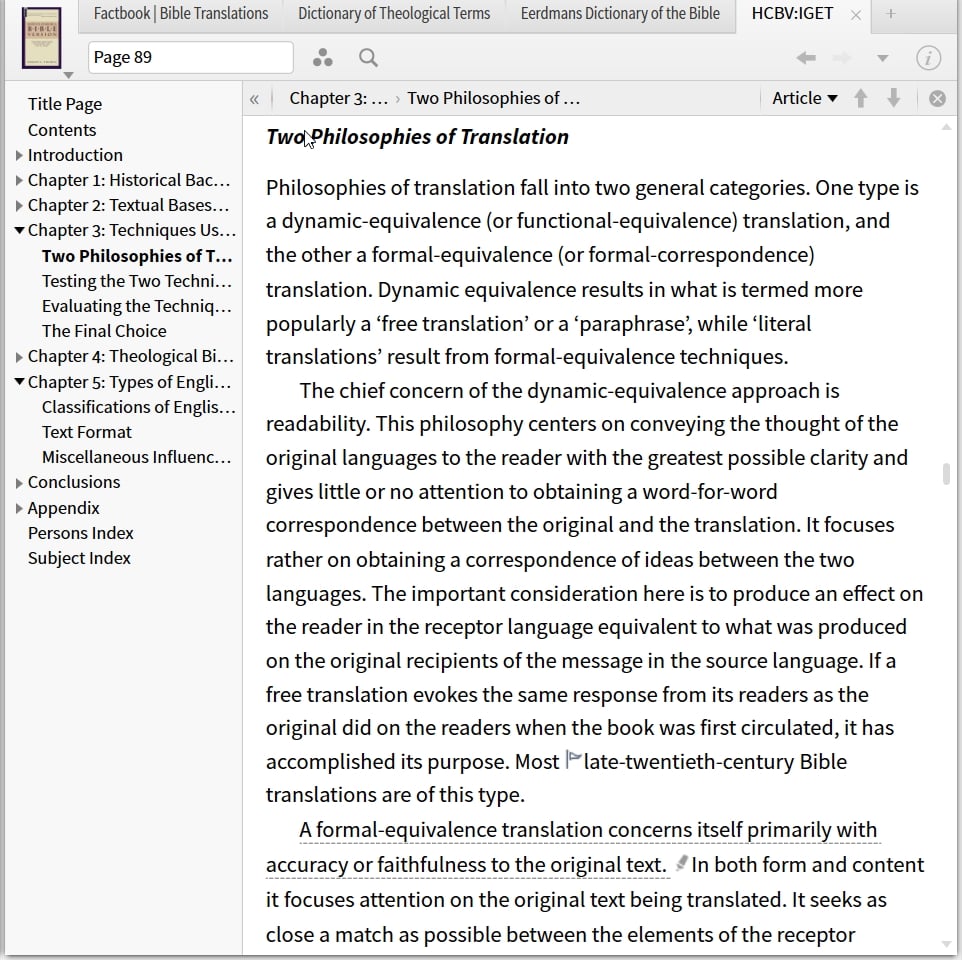This screenshot has height=960, width=962.
Task: Collapse Chapter 3: Techniques node
Action: click(x=19, y=231)
